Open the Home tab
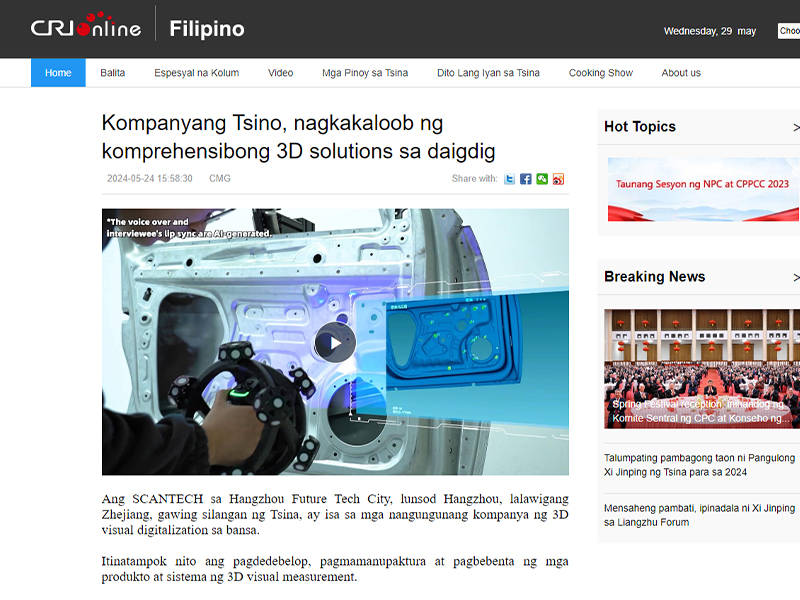The width and height of the screenshot is (800, 600). pos(58,73)
